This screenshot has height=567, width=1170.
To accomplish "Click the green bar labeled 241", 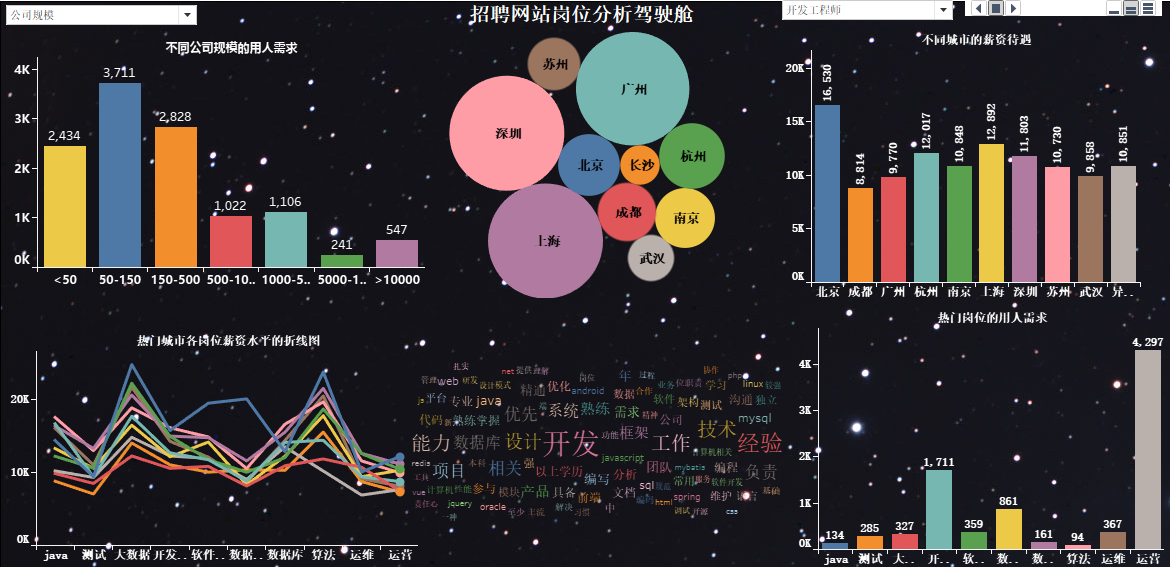I will point(342,261).
